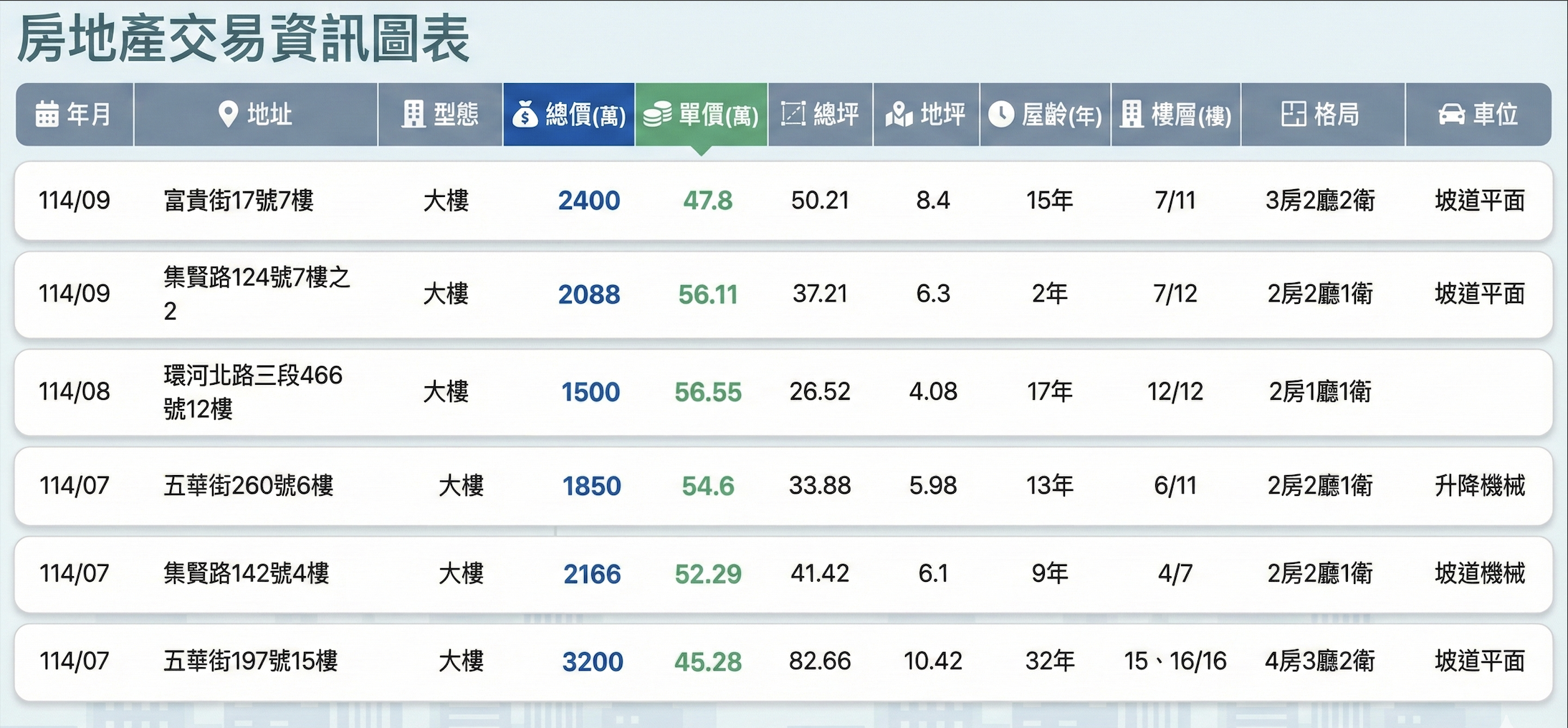Click house age 2年

[1050, 294]
